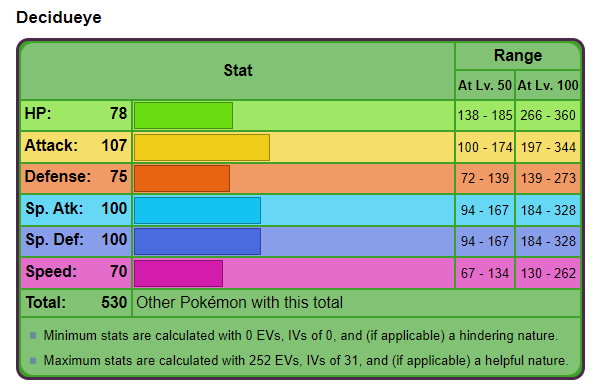Click the Decidueye heading

(59, 18)
